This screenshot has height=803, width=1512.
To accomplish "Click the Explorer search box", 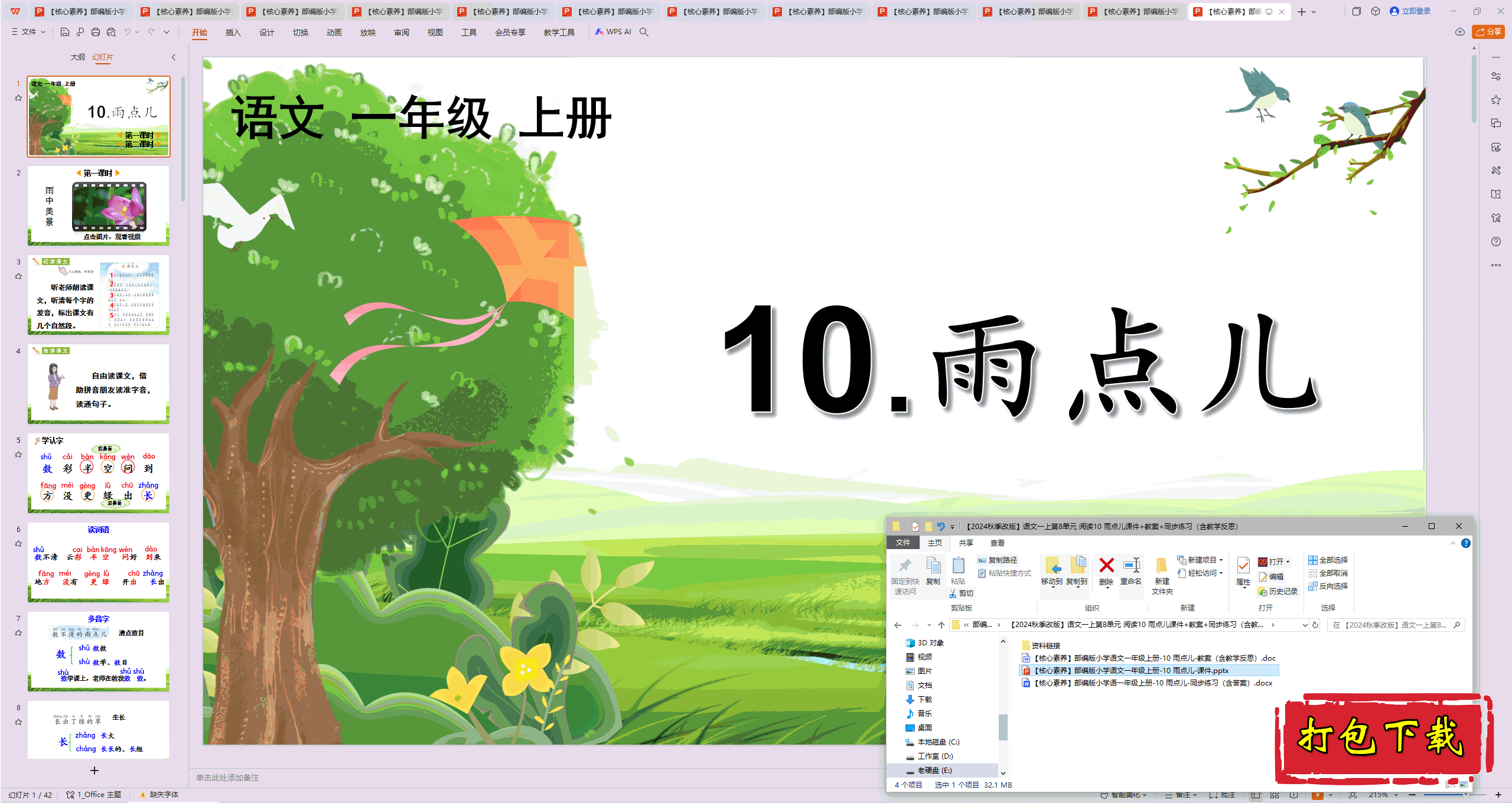I will 1395,625.
